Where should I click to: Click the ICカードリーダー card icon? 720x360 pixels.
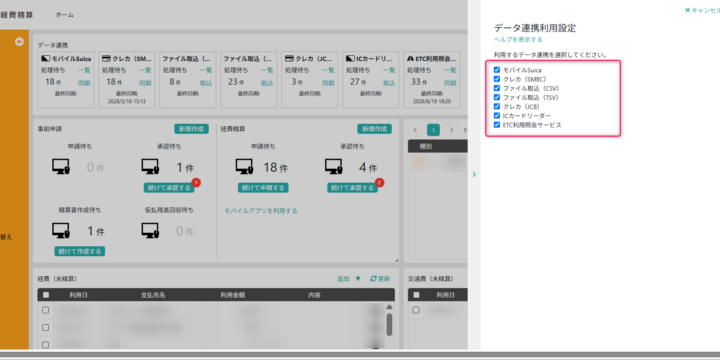pos(349,59)
